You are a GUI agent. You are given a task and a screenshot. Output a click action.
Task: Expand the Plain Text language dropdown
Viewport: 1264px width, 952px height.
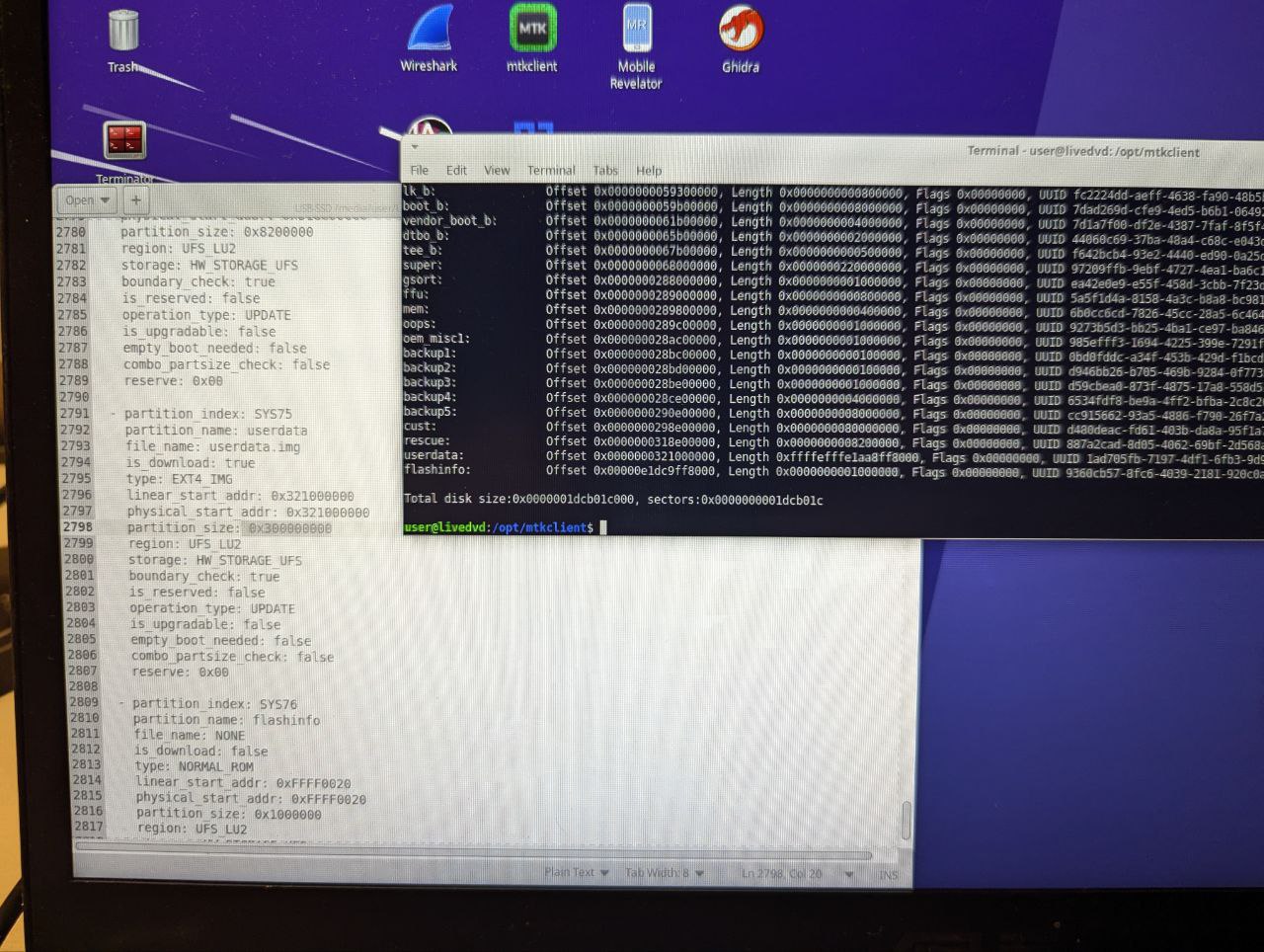coord(577,873)
